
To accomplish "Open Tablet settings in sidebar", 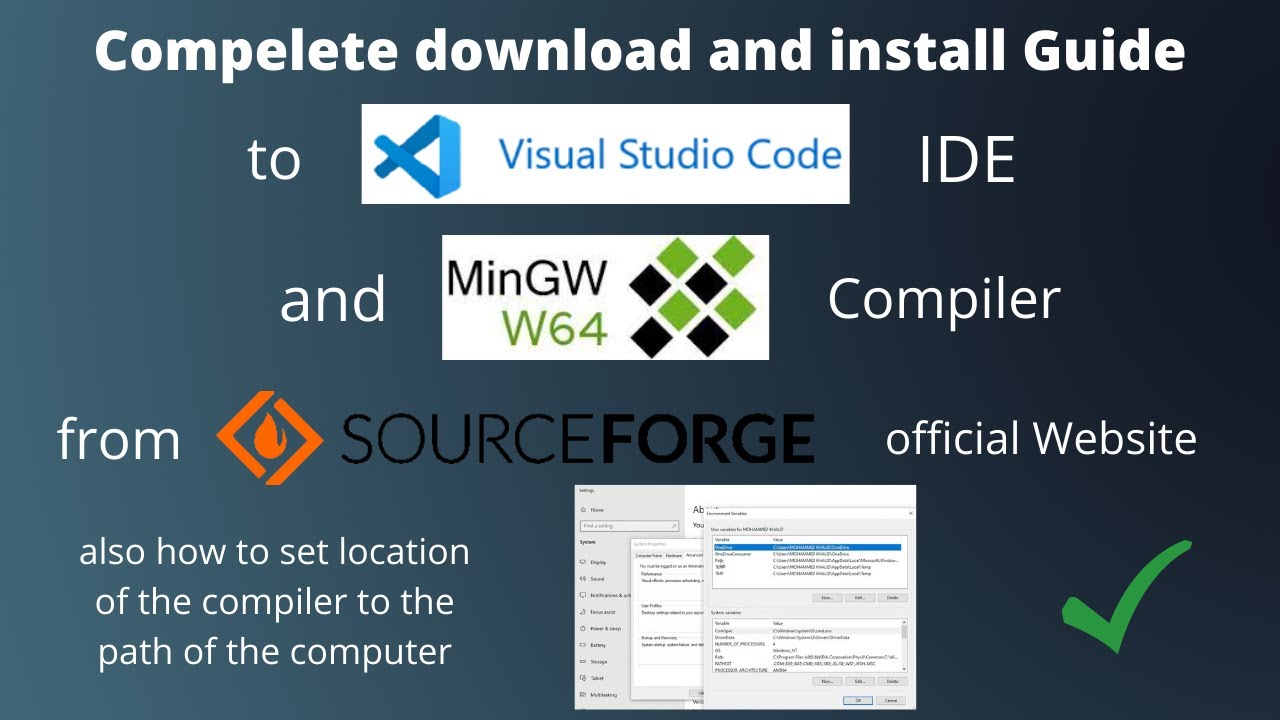I will point(593,678).
